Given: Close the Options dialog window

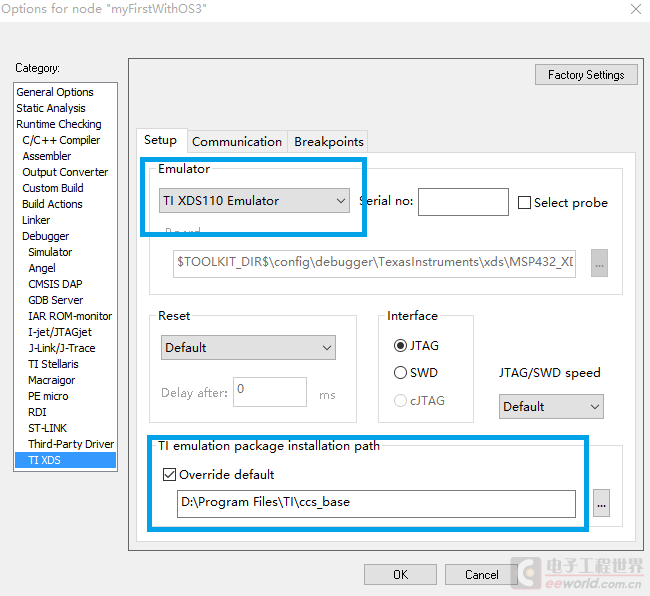Looking at the screenshot, I should pos(636,9).
